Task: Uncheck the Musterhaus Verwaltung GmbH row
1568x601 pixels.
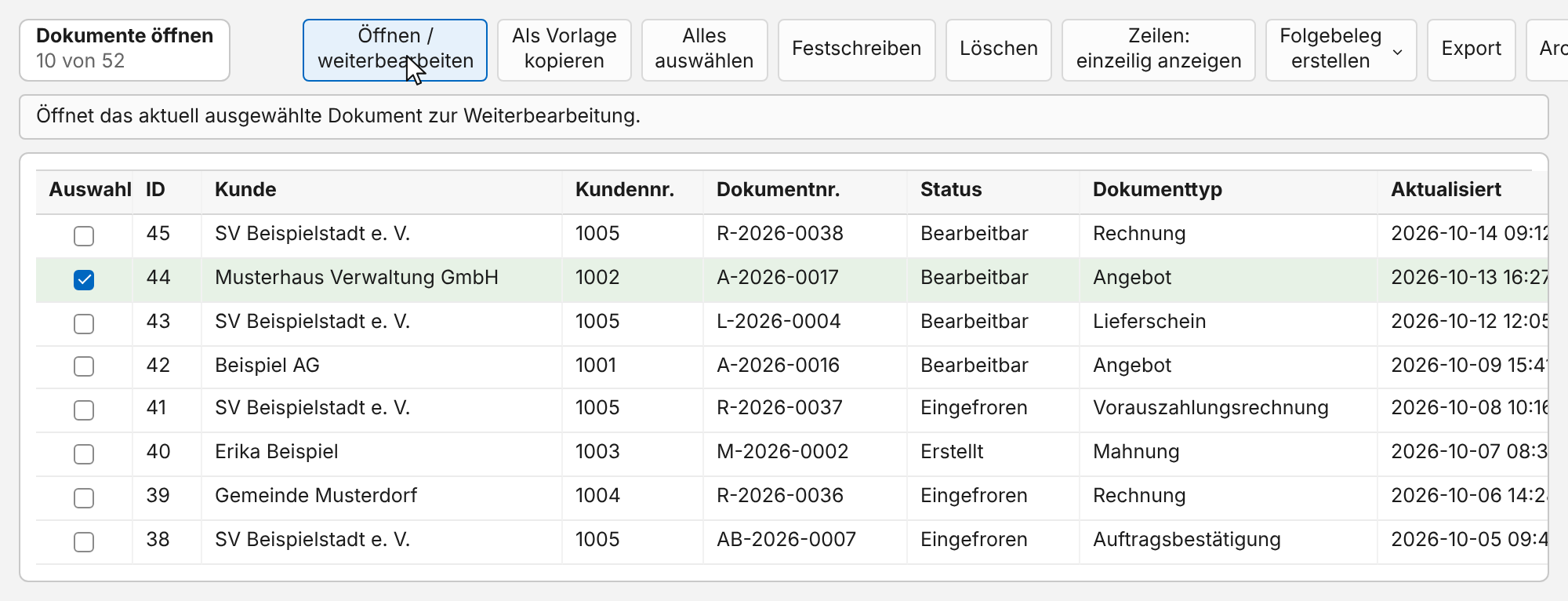Action: point(84,279)
